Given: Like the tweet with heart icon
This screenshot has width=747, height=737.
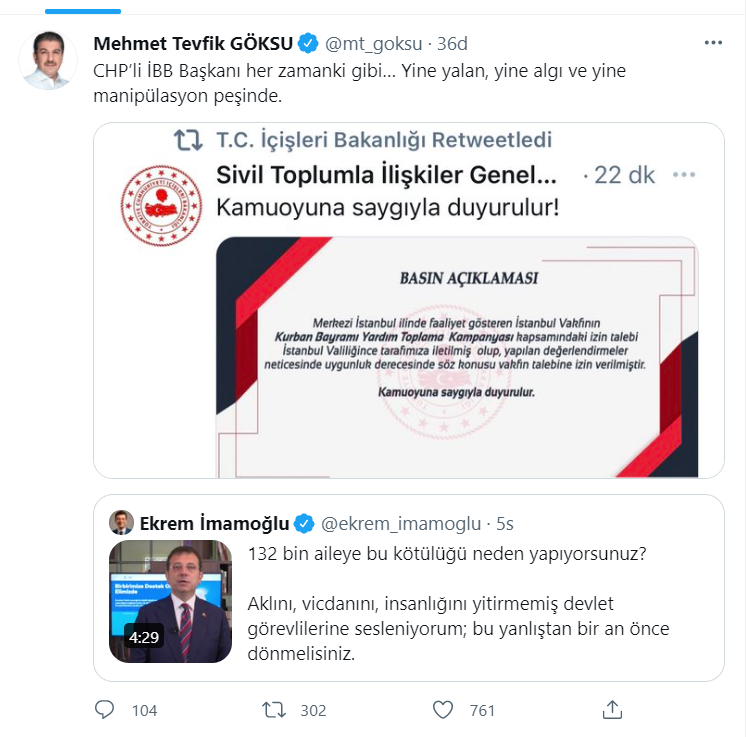Looking at the screenshot, I should coord(444,710).
